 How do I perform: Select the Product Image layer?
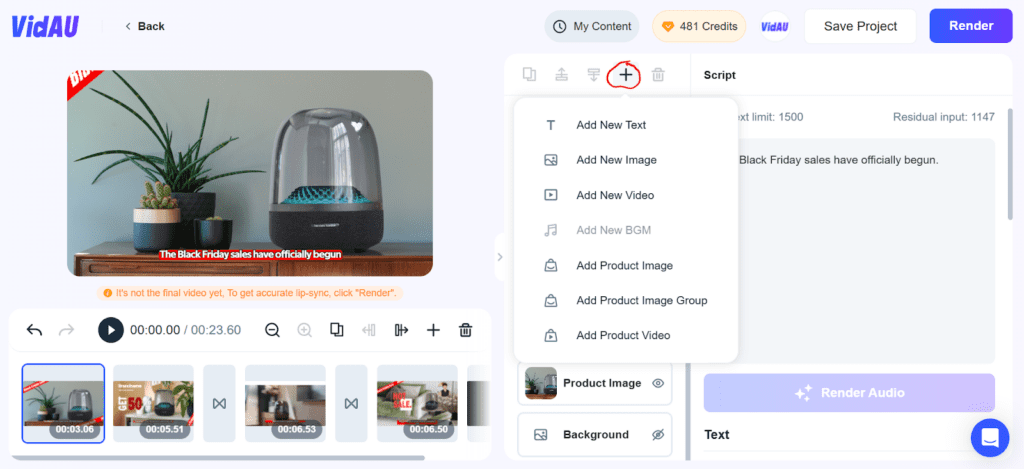pyautogui.click(x=595, y=383)
